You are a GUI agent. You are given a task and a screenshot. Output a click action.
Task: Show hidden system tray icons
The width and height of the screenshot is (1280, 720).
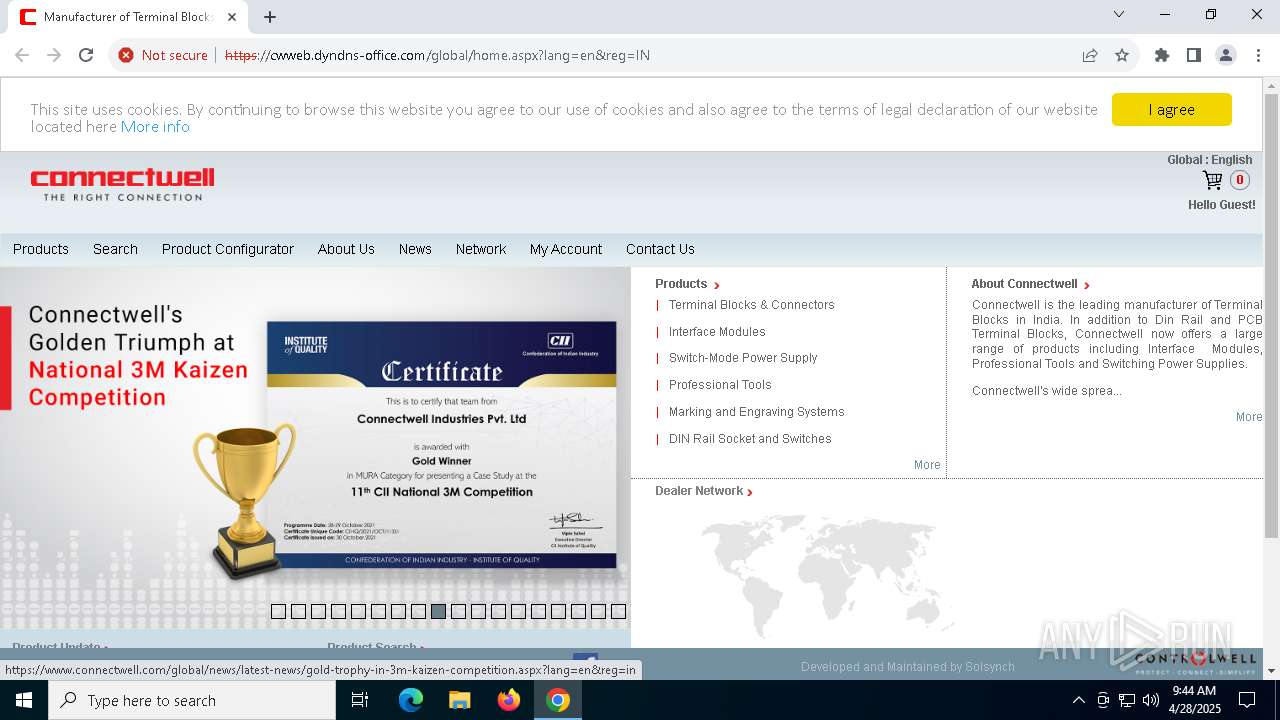[1078, 700]
